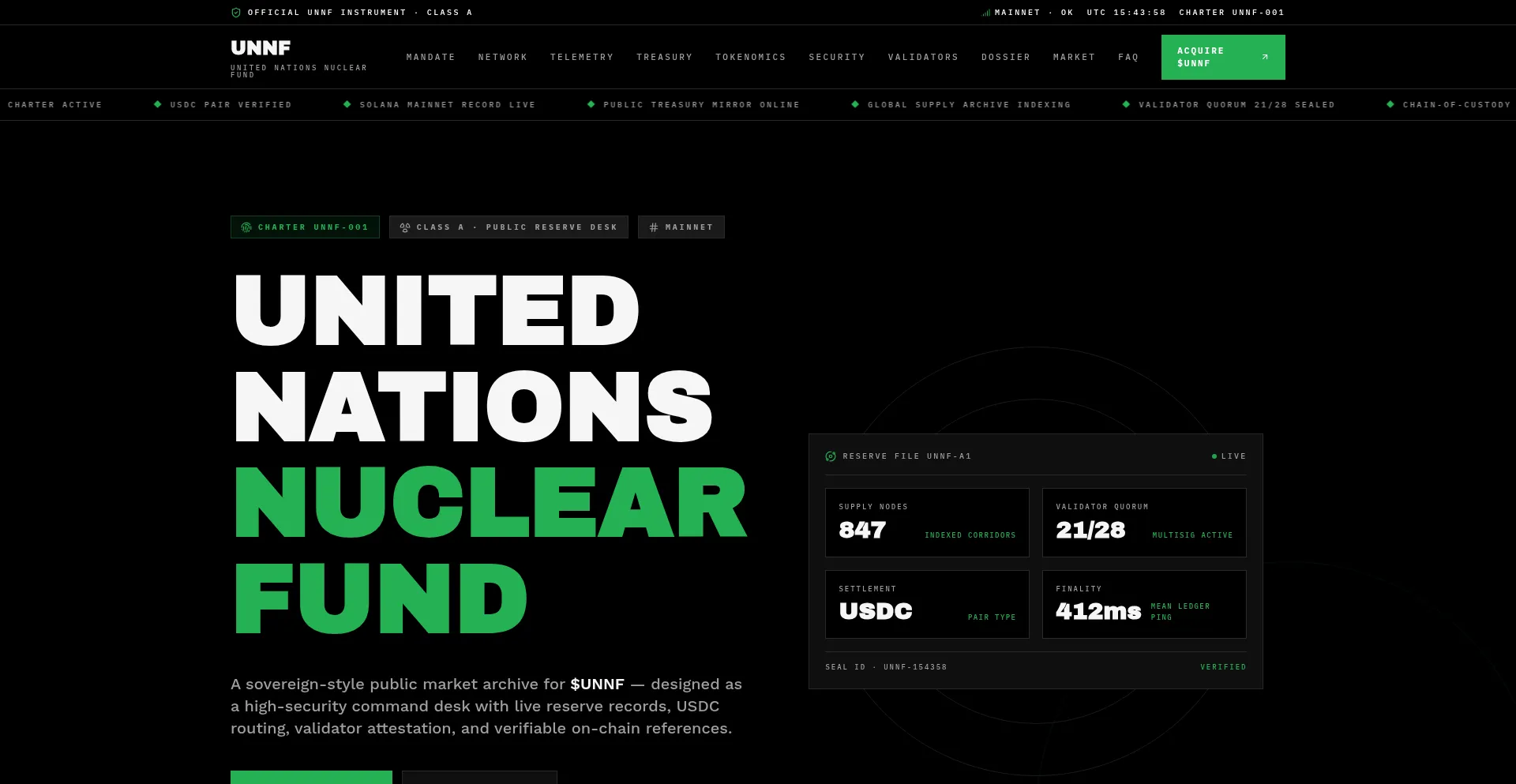
Task: Click CHARTER UNNF-001 in the top bar
Action: pos(1232,13)
